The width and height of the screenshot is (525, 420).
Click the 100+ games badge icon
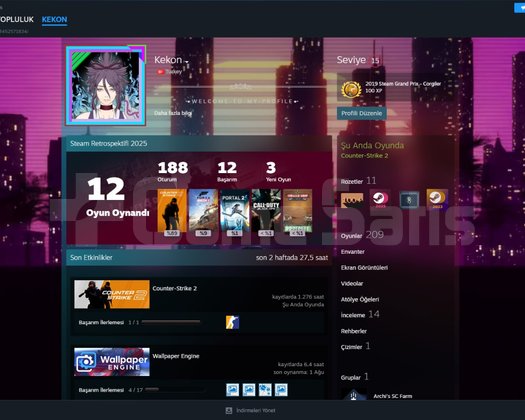352,200
